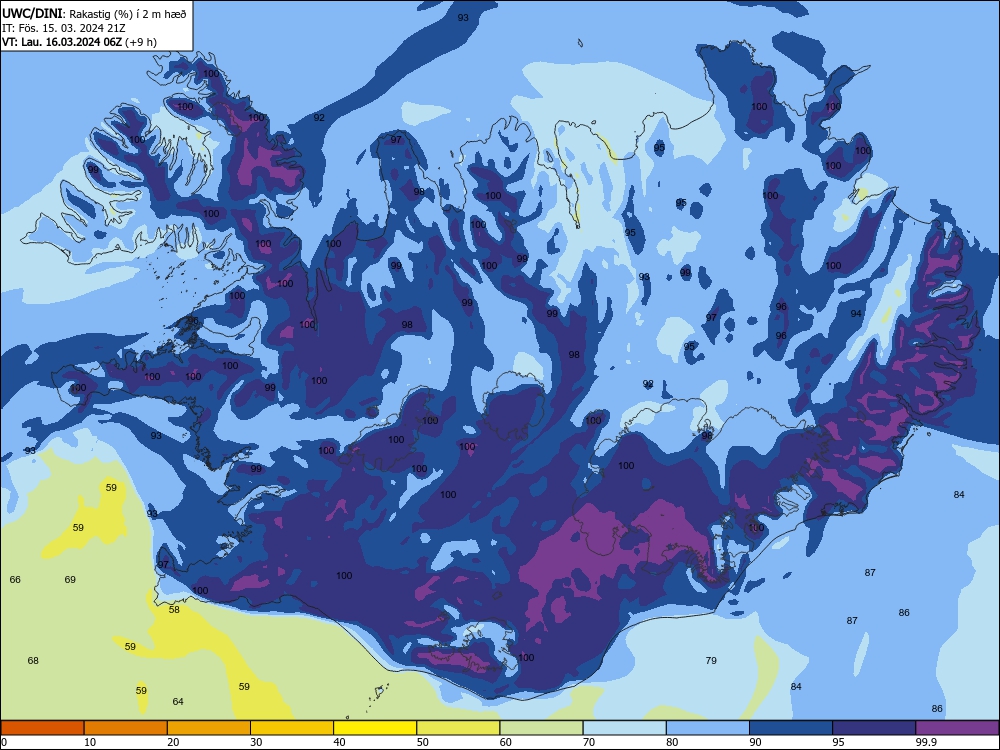Click the '99.9' legend scale label
The height and width of the screenshot is (750, 1000).
[926, 742]
